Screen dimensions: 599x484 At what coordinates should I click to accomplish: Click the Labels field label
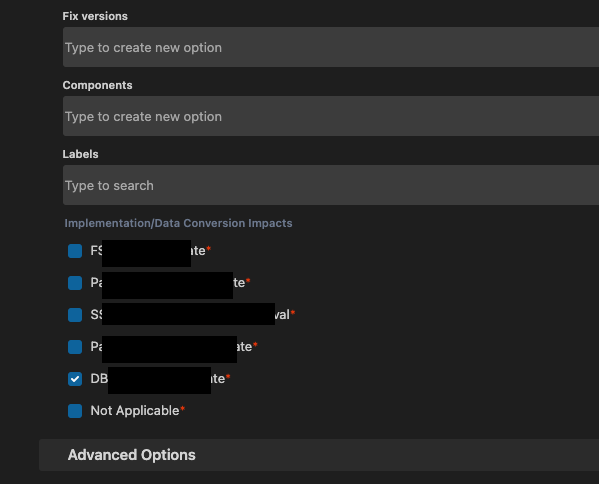(80, 154)
